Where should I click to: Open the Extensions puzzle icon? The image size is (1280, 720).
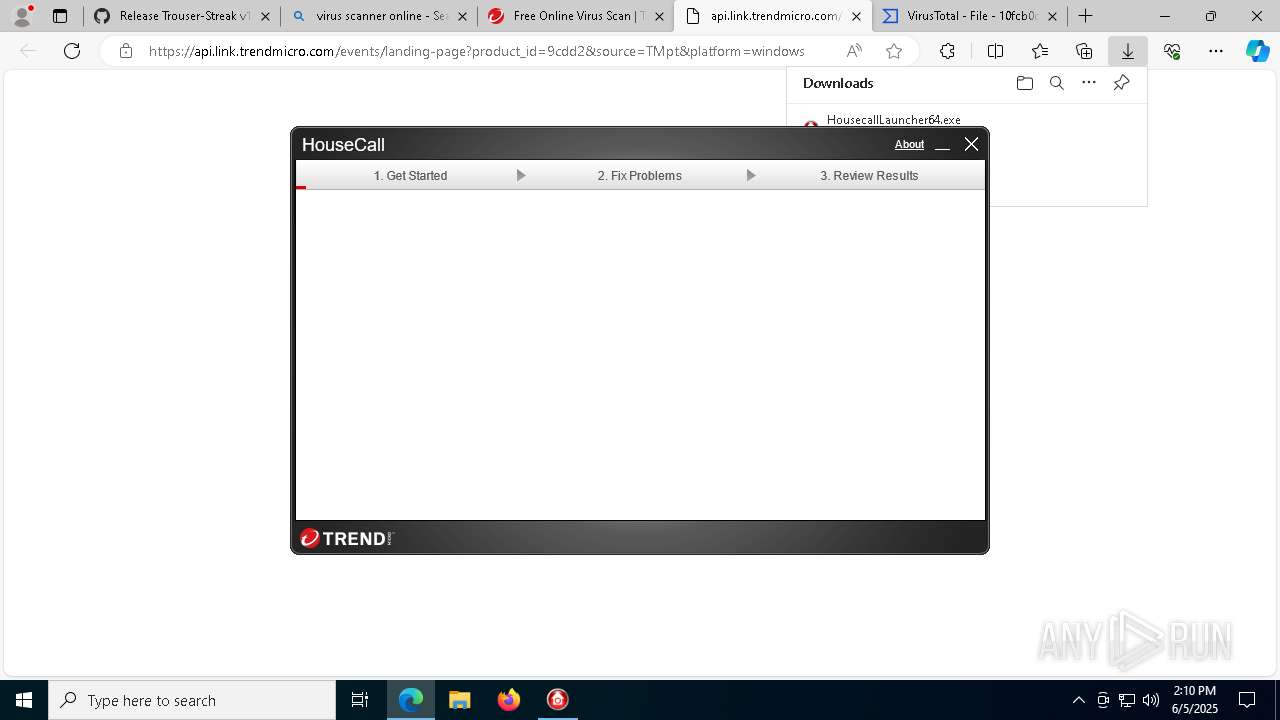(947, 51)
